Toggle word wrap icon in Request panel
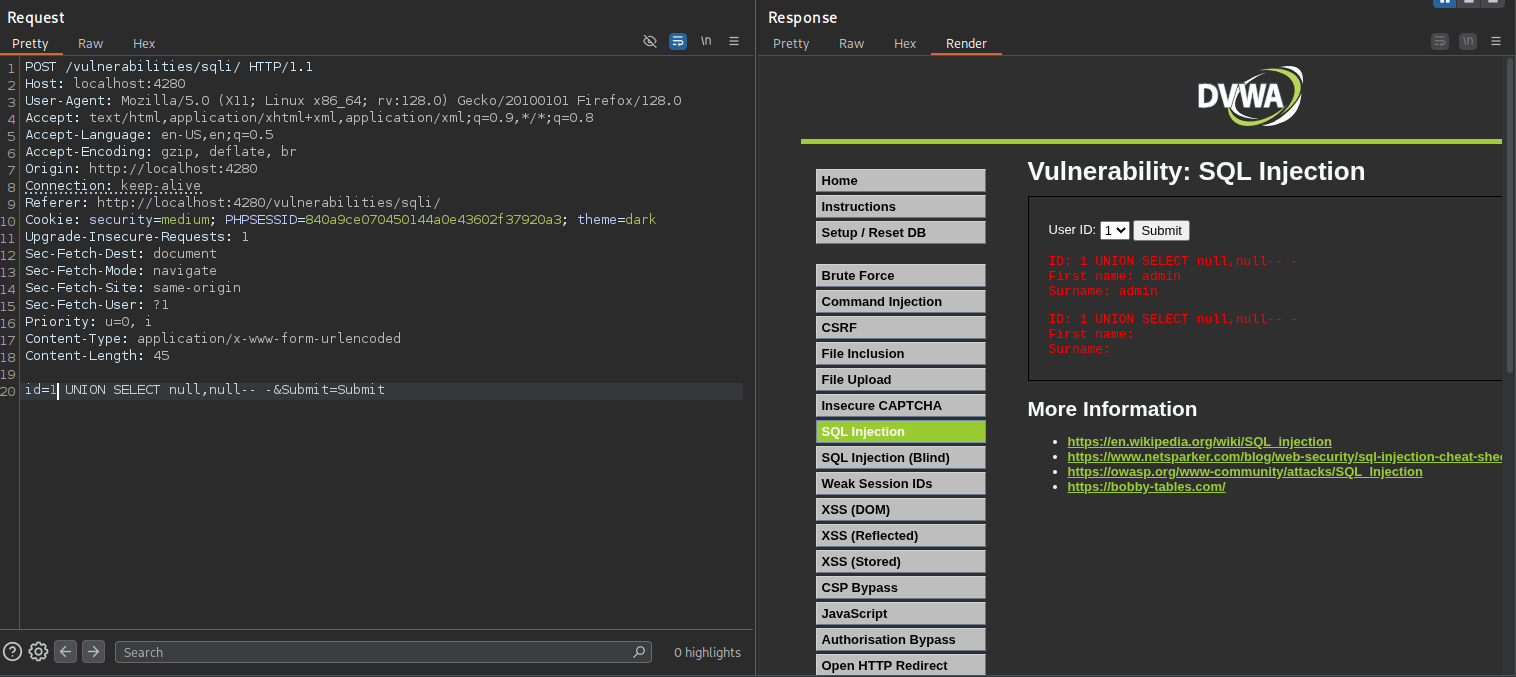The image size is (1516, 677). (678, 41)
